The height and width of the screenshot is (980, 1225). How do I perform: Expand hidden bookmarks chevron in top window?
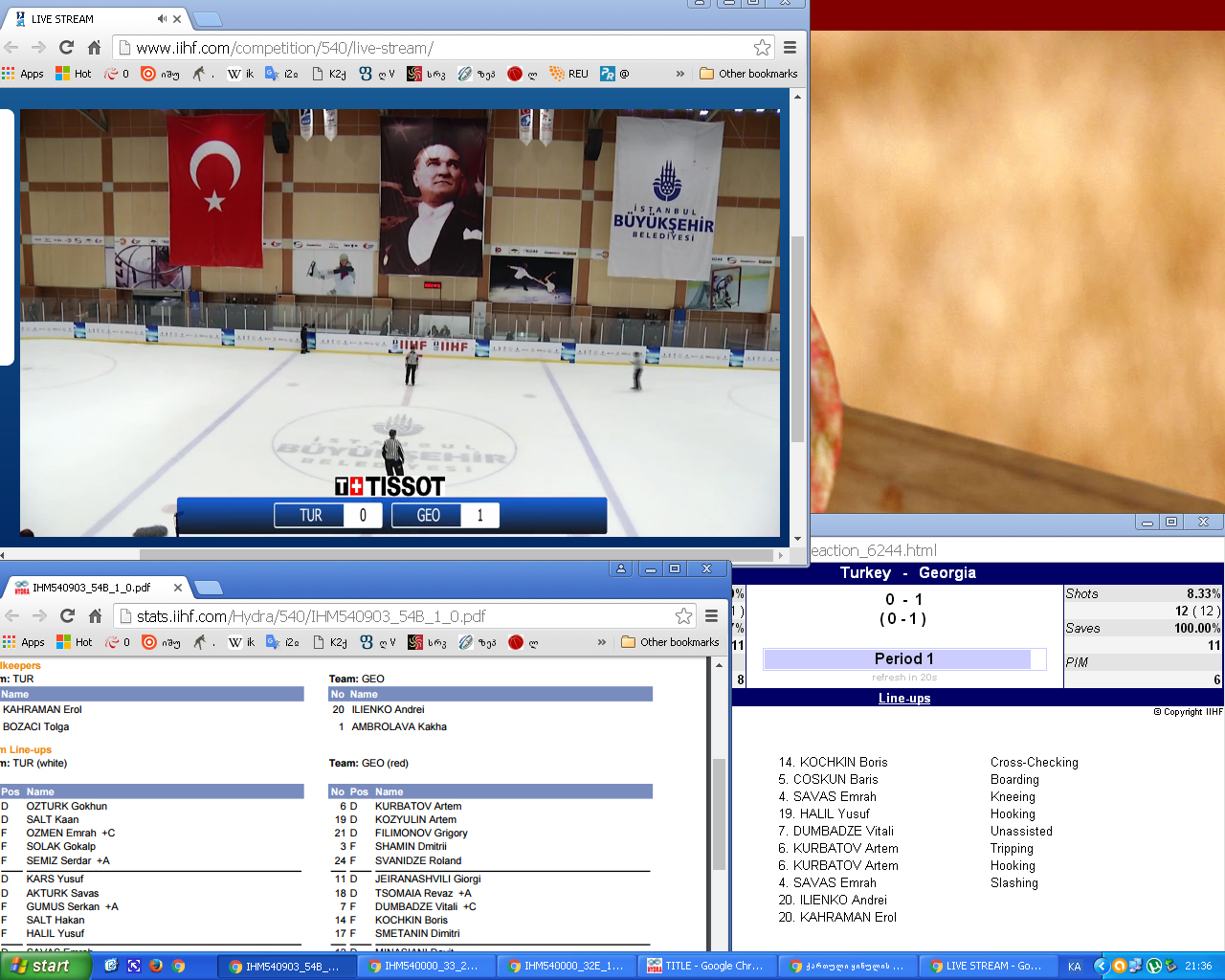pyautogui.click(x=680, y=74)
